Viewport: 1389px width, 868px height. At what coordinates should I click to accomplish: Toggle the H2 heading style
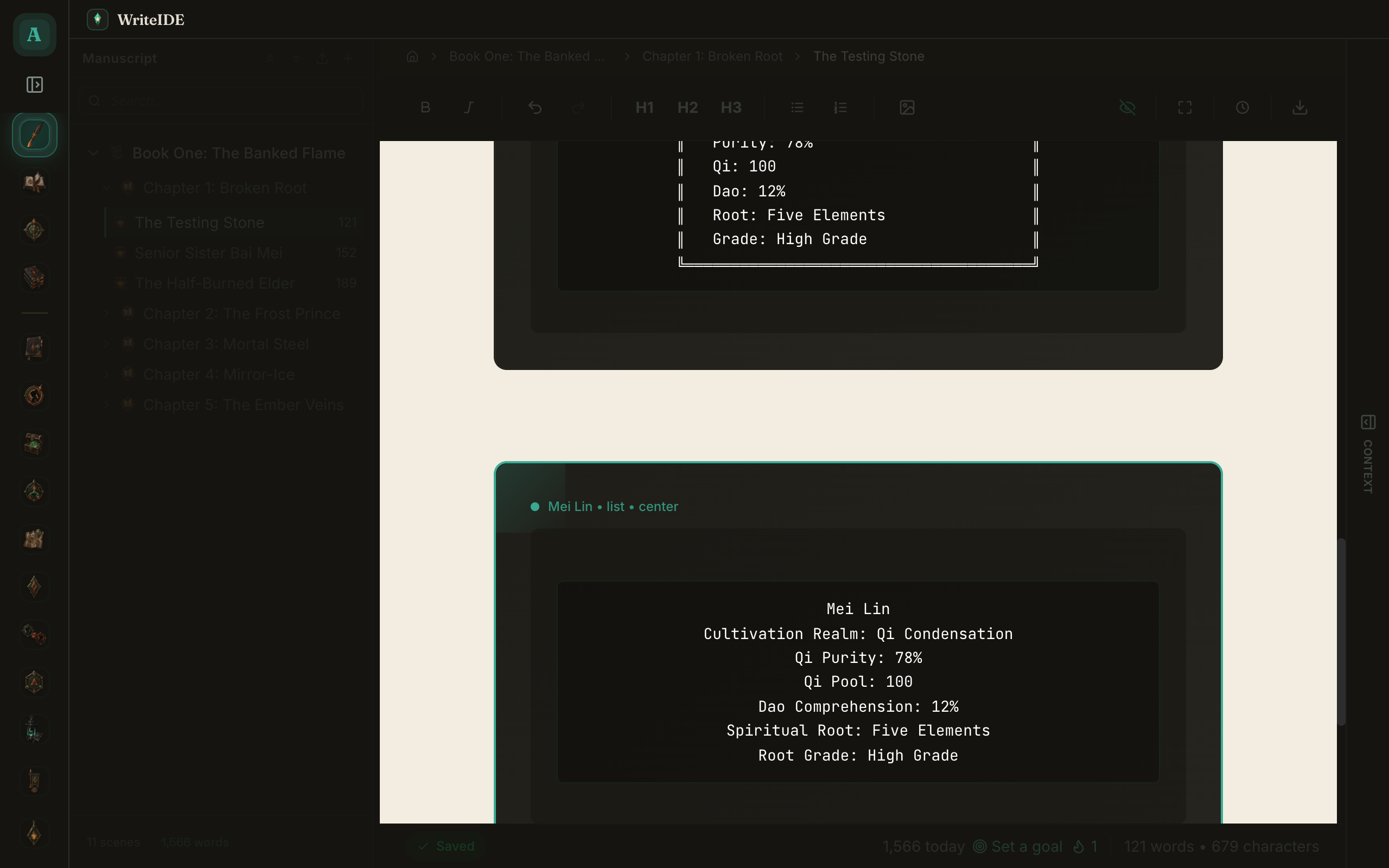pos(687,107)
